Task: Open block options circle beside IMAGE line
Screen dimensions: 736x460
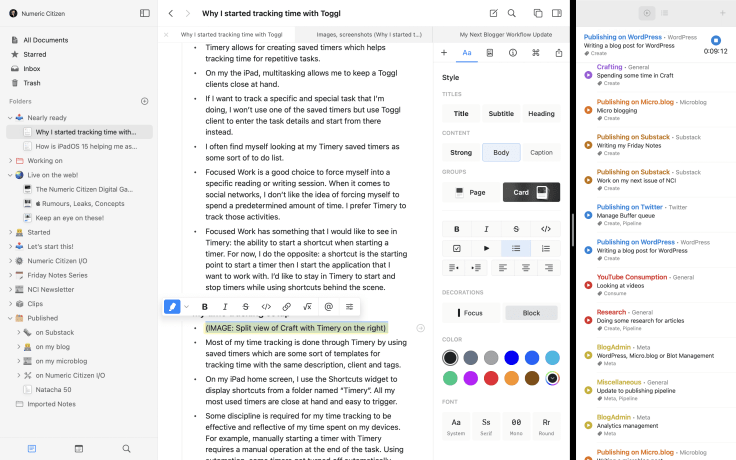Action: pyautogui.click(x=421, y=328)
